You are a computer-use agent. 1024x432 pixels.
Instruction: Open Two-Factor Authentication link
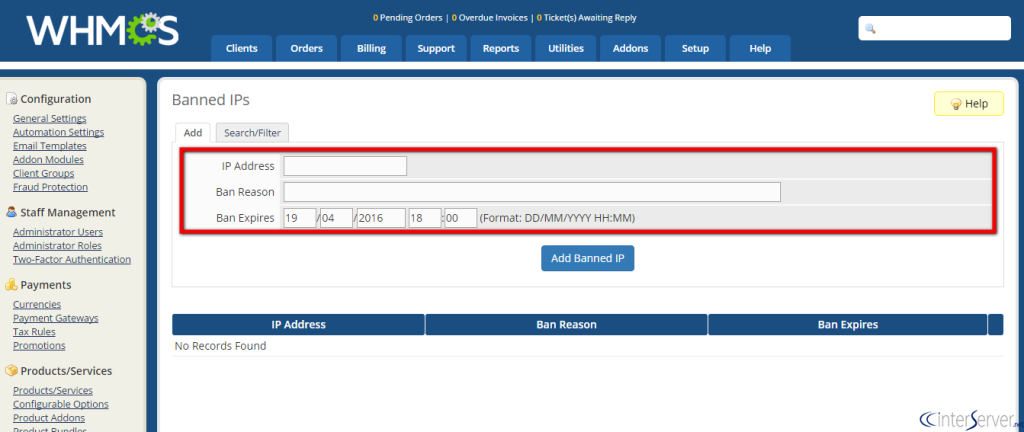72,260
